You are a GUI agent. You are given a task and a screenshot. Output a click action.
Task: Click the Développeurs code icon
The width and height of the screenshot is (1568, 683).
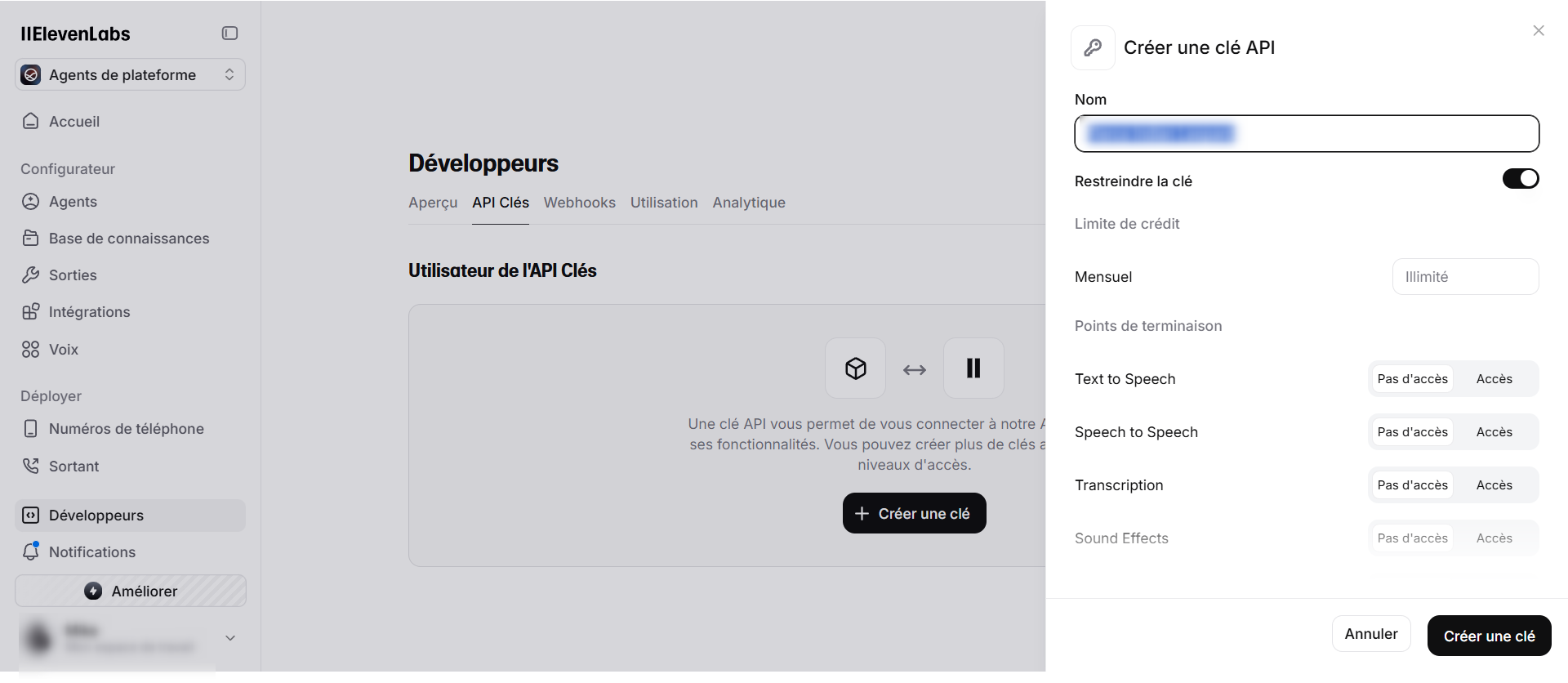click(x=31, y=515)
